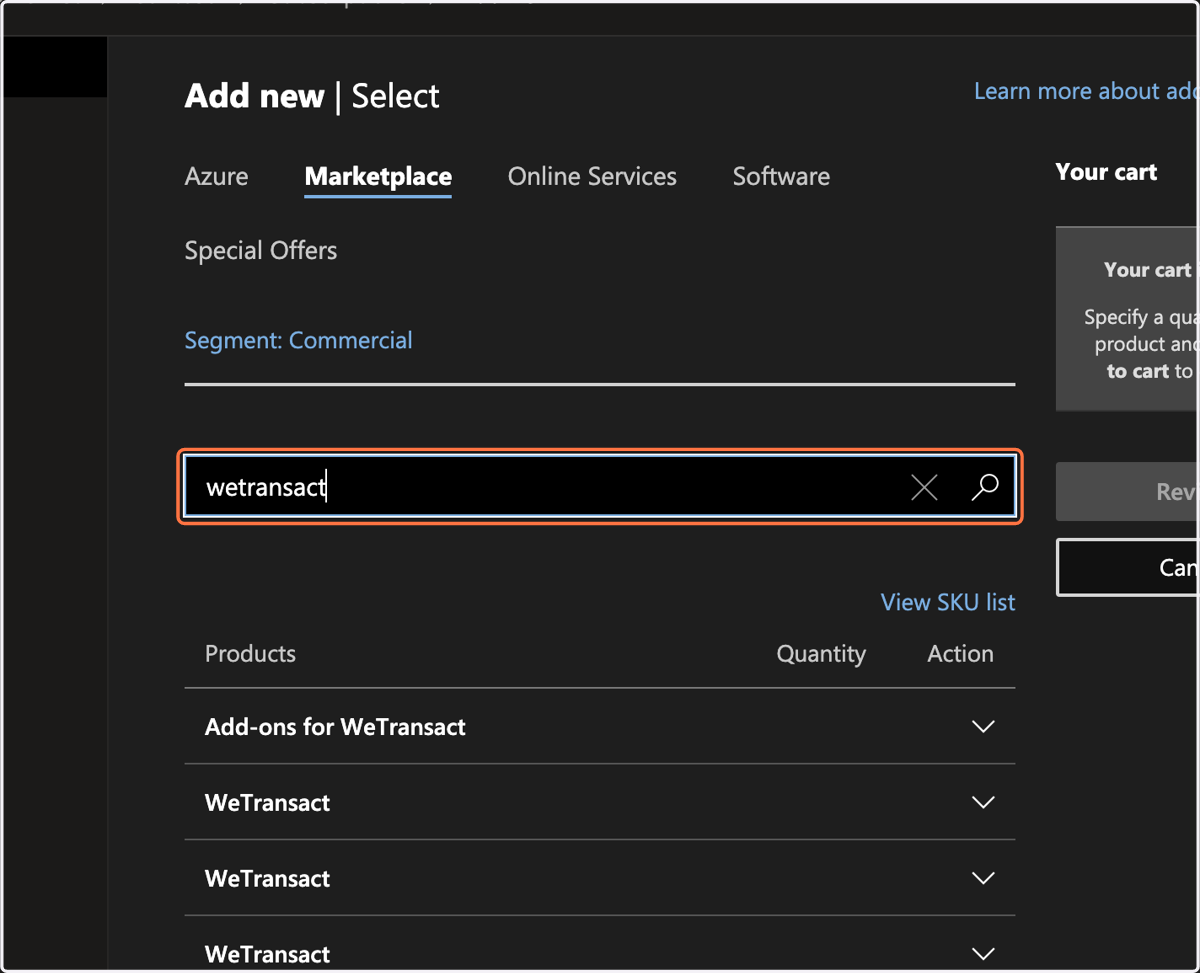
Task: Open the Learn more about add link
Action: (1086, 91)
